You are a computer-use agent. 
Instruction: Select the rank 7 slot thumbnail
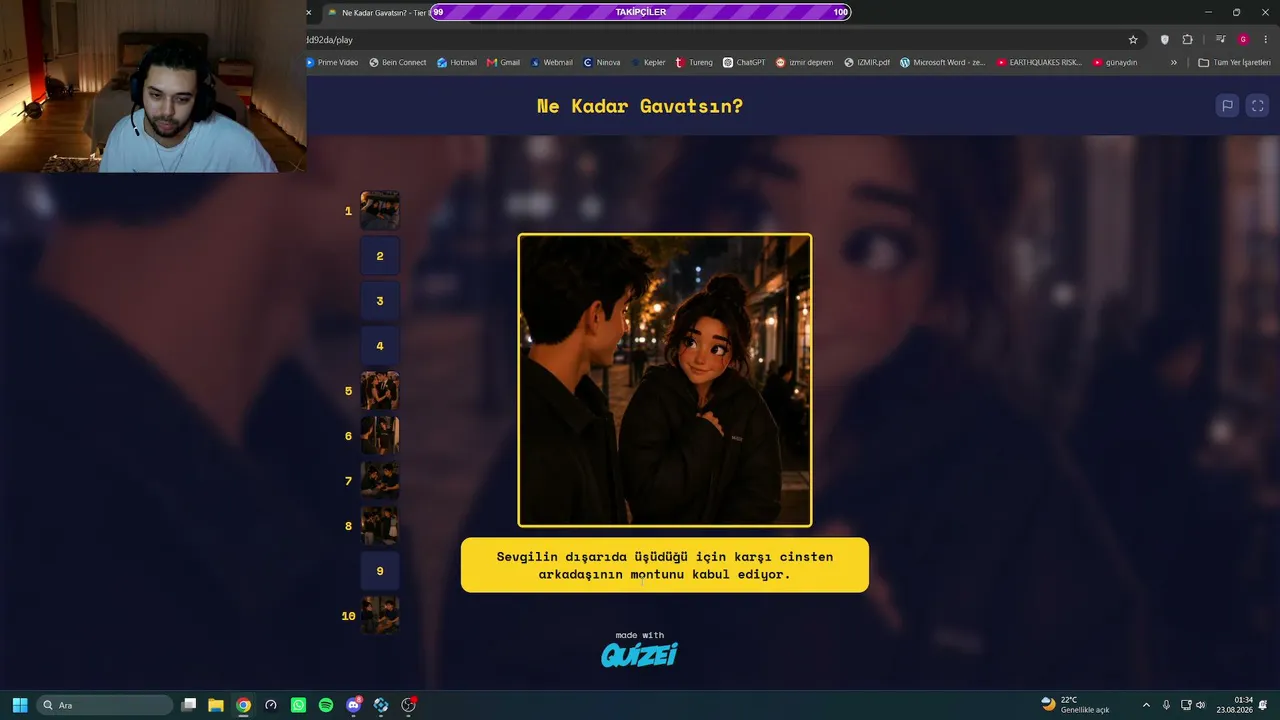pyautogui.click(x=380, y=481)
